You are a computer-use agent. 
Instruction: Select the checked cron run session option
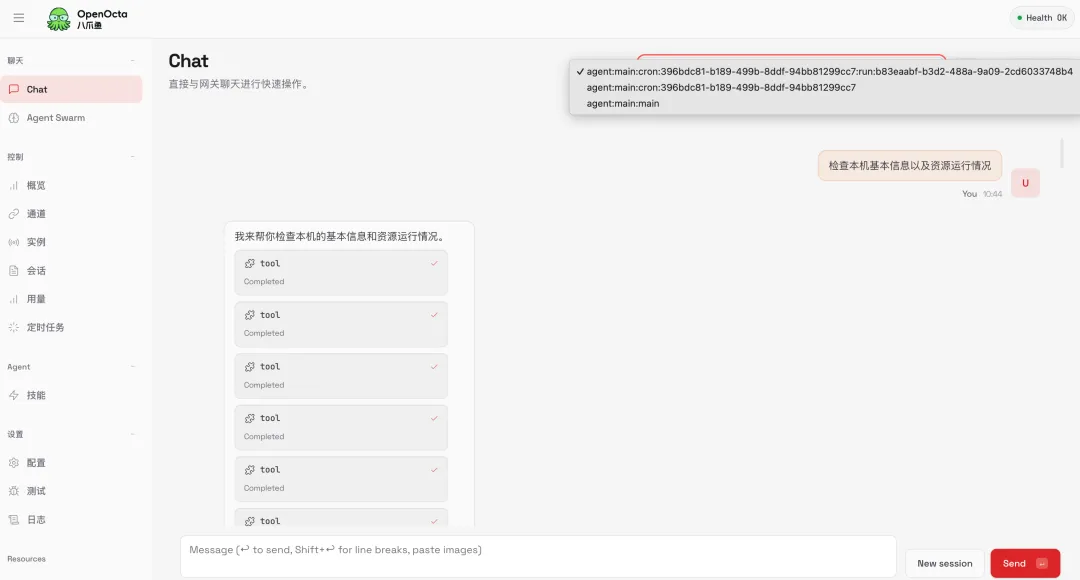[x=828, y=71]
